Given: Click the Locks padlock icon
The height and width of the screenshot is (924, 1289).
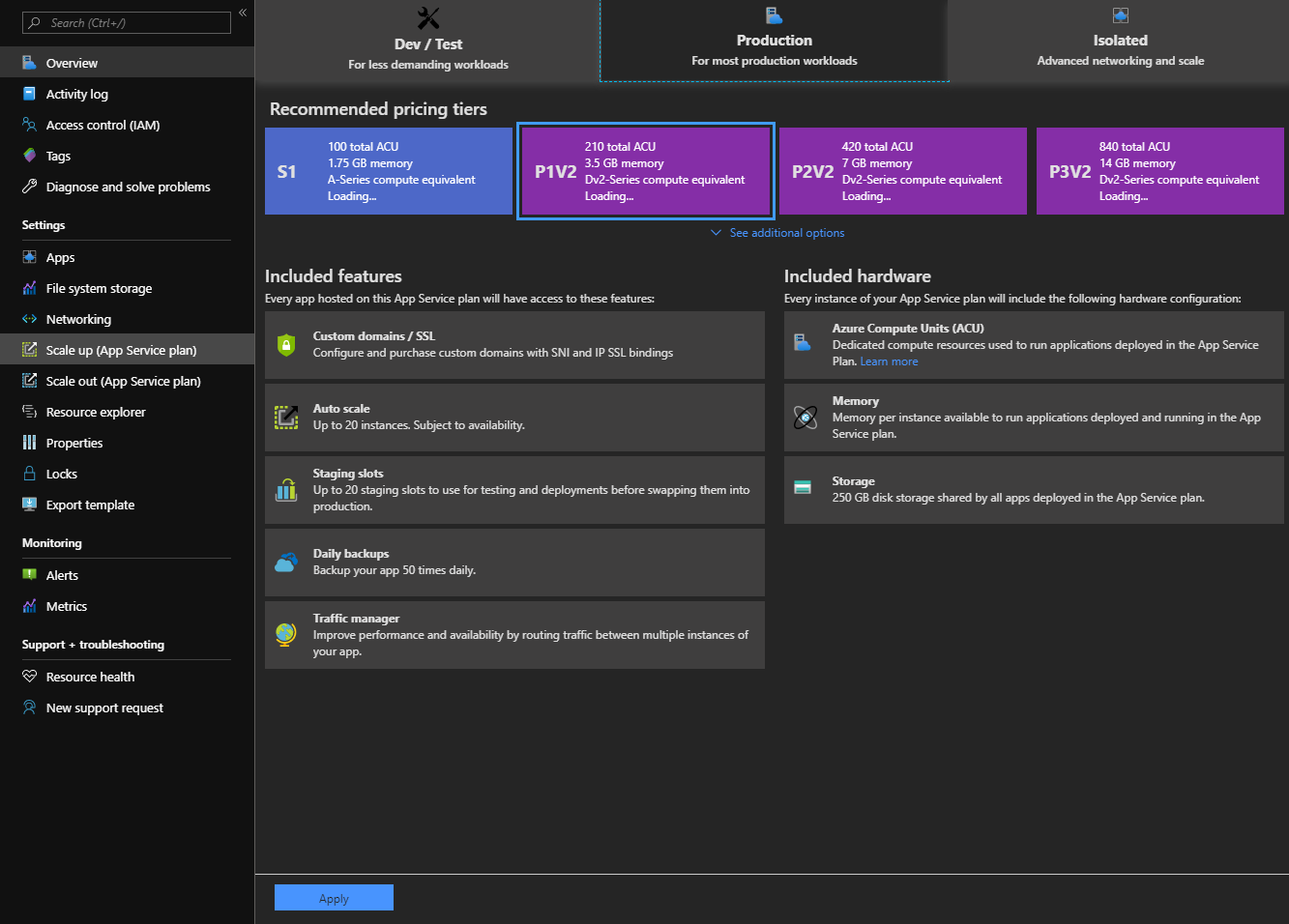Looking at the screenshot, I should (x=30, y=474).
